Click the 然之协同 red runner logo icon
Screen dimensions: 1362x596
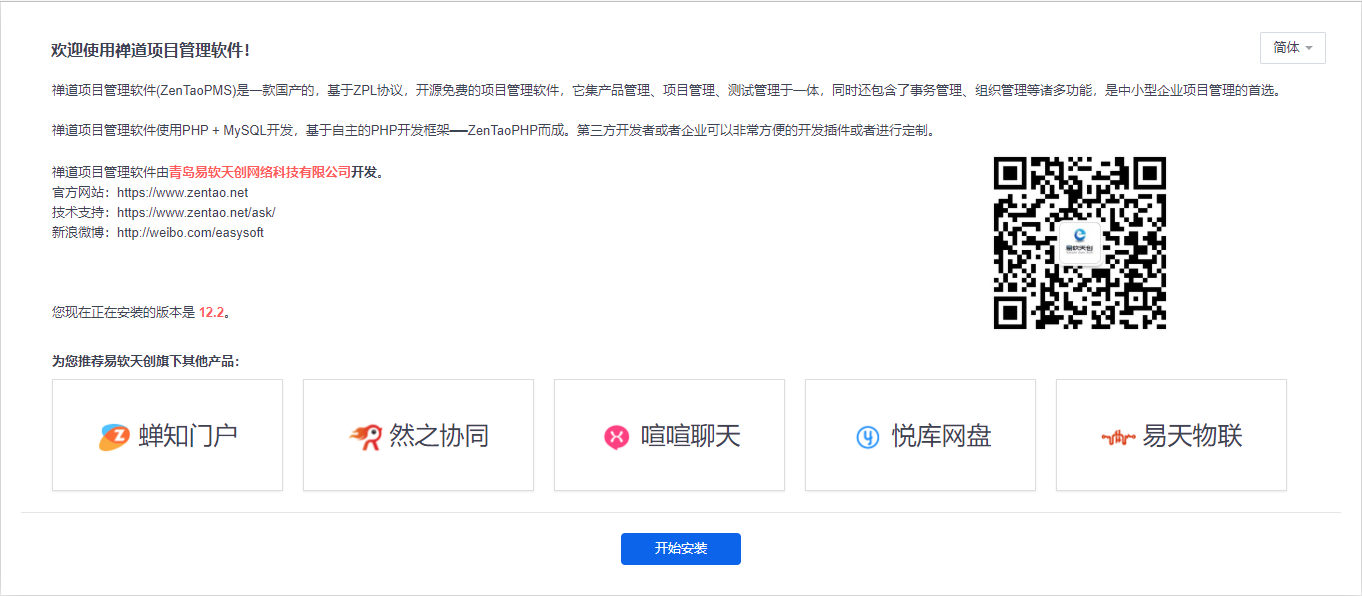[x=365, y=437]
